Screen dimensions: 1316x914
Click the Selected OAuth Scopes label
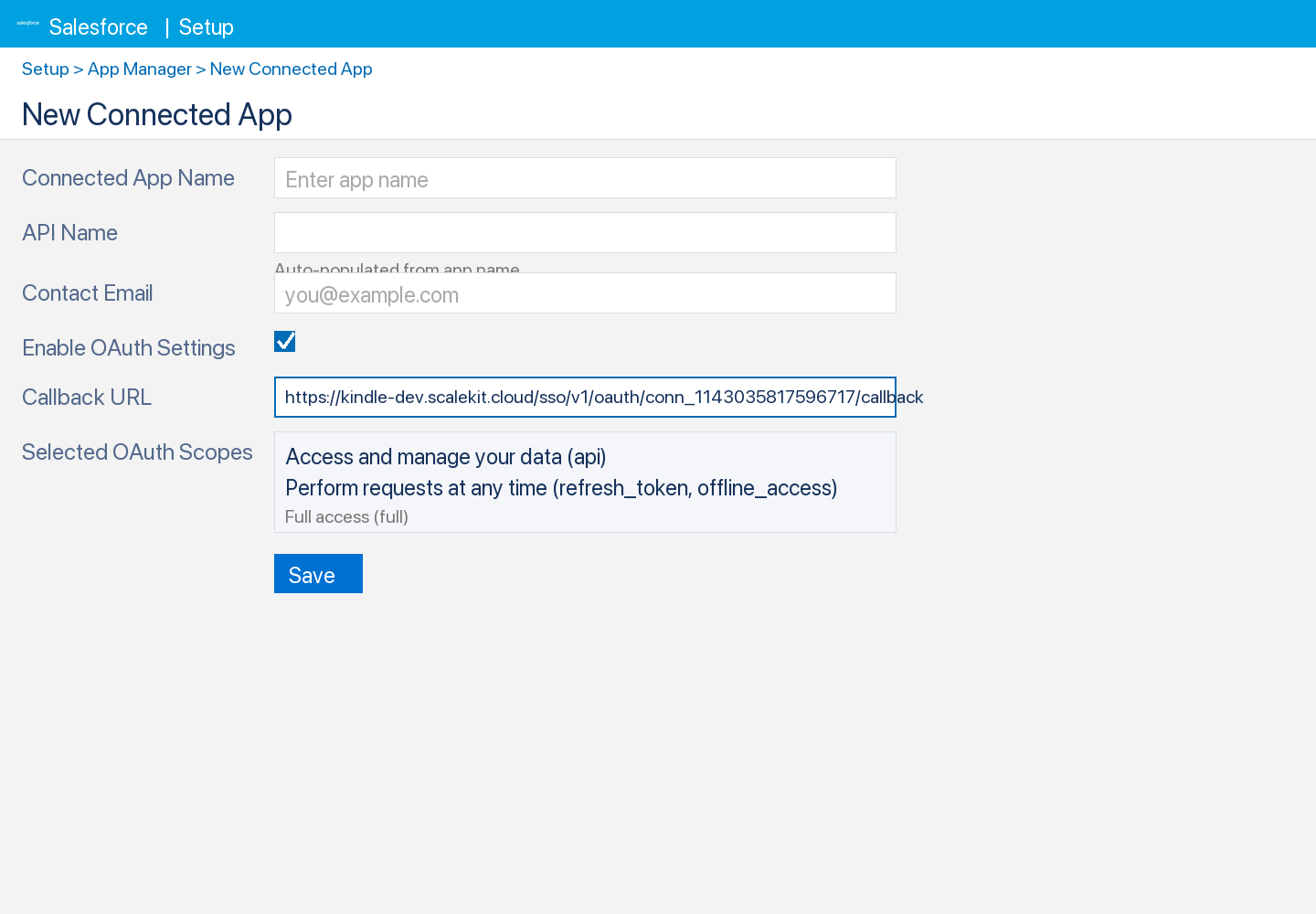pyautogui.click(x=137, y=452)
